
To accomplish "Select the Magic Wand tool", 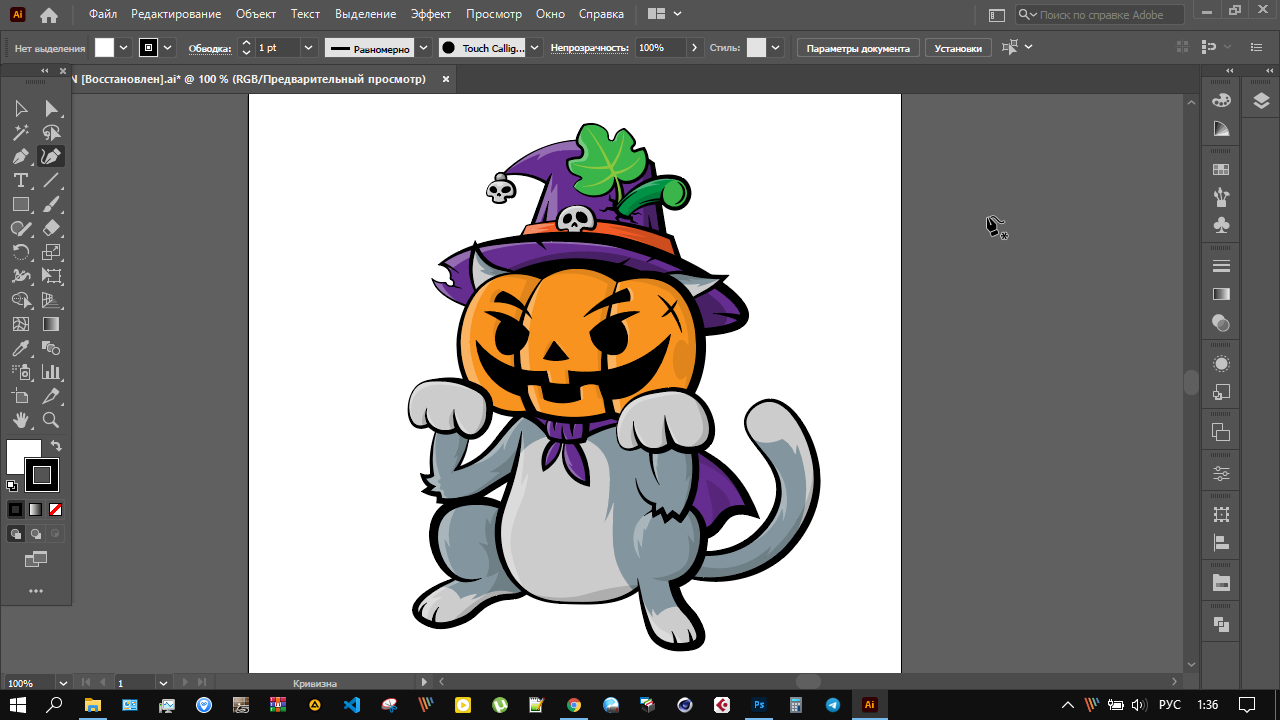I will [x=20, y=132].
